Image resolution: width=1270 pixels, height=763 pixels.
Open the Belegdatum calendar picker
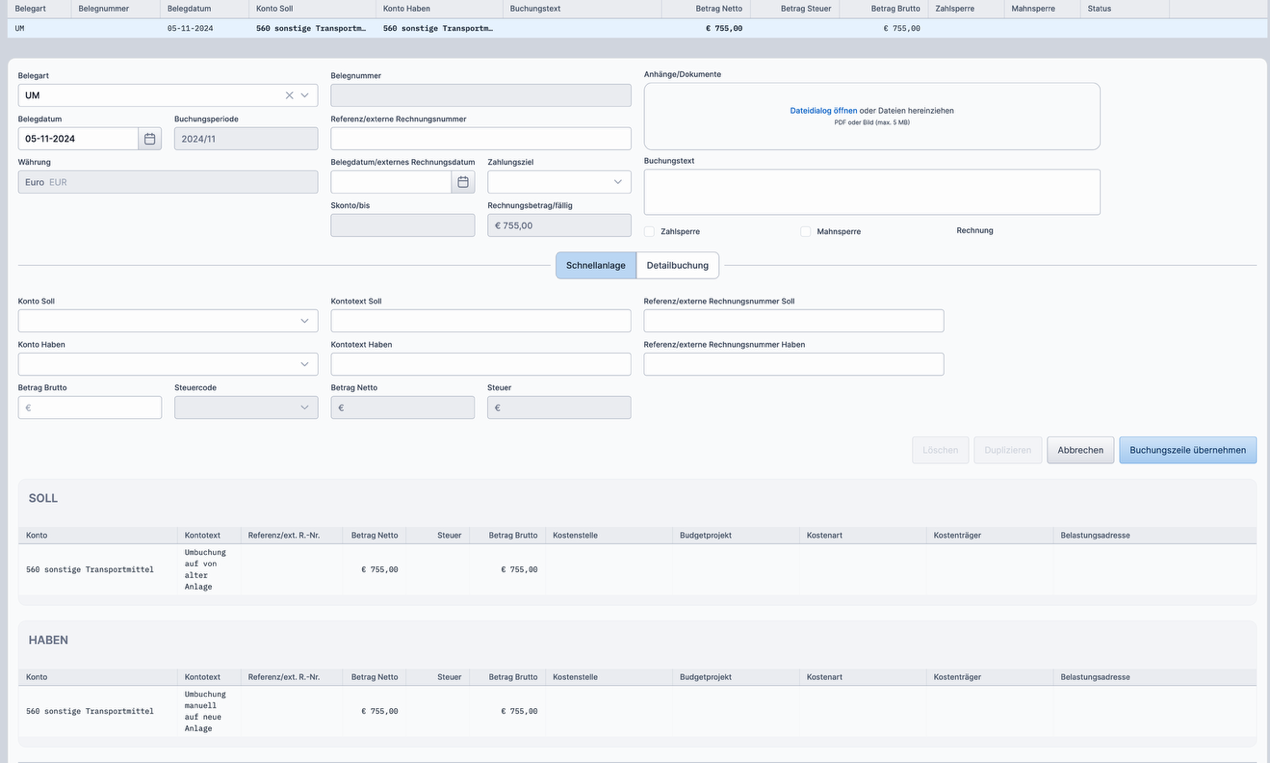pyautogui.click(x=150, y=139)
